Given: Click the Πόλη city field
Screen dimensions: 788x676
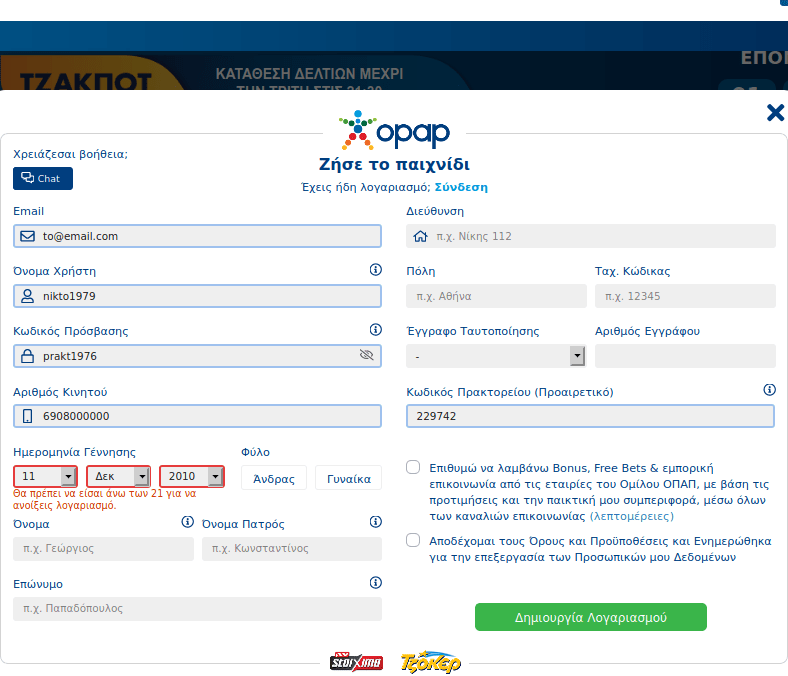Looking at the screenshot, I should point(496,296).
